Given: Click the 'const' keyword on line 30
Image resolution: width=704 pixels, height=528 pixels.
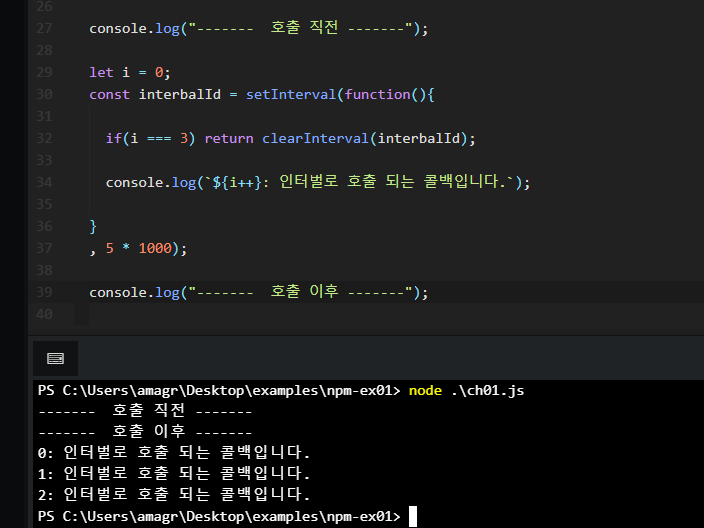Looking at the screenshot, I should [110, 94].
